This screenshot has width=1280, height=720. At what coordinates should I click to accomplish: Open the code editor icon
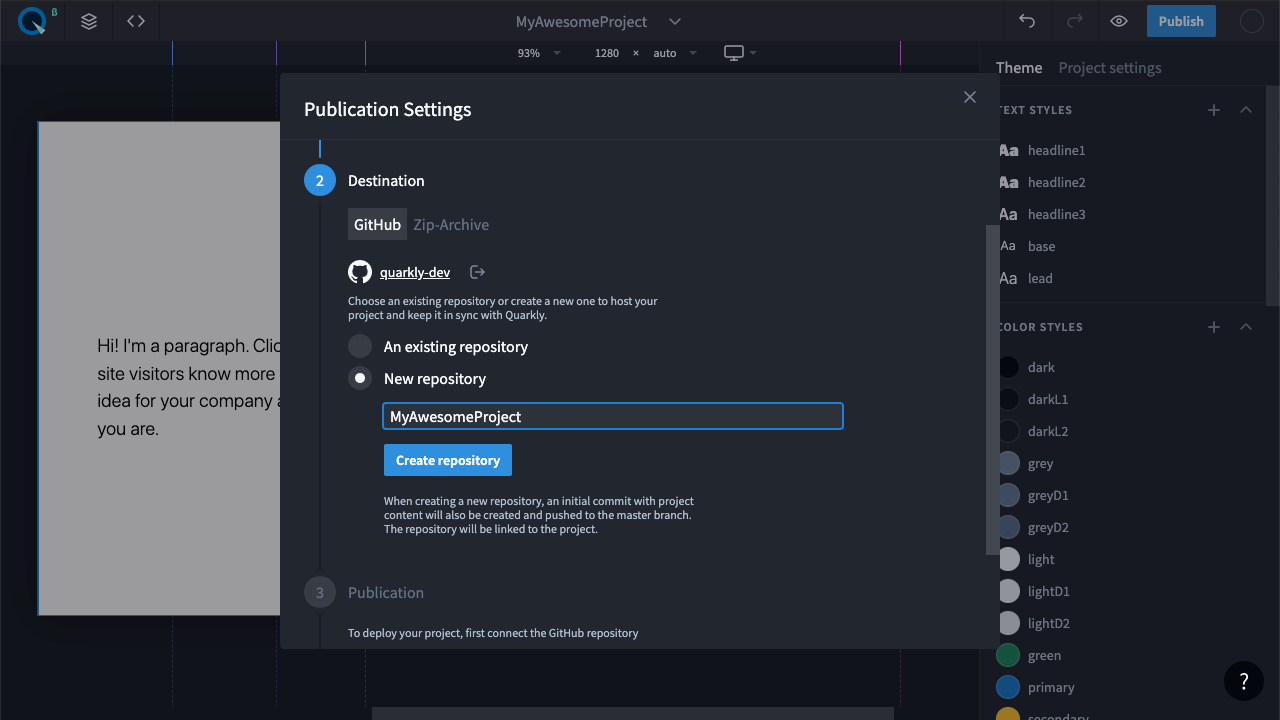coord(136,21)
